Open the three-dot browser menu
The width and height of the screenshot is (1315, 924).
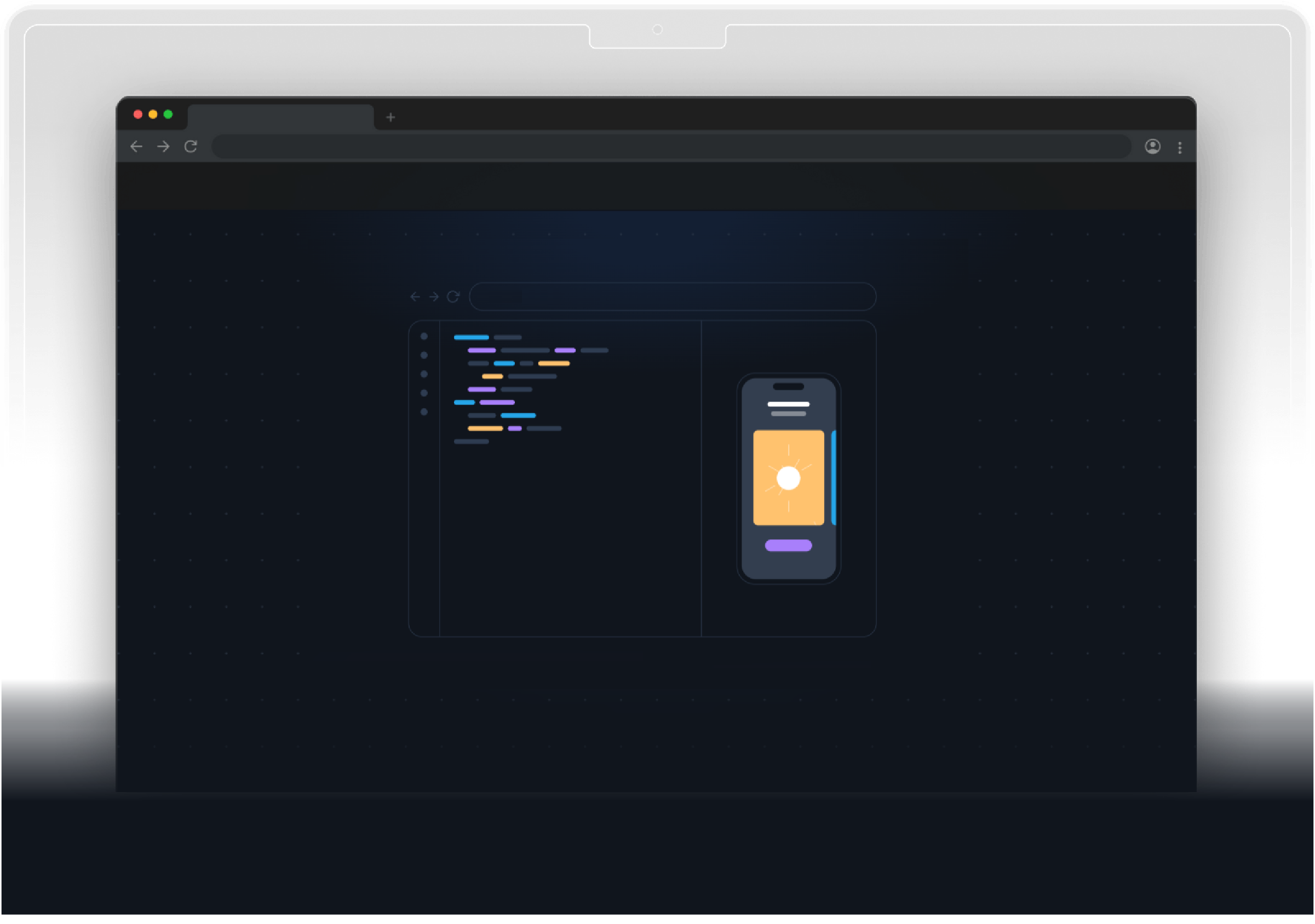1180,148
